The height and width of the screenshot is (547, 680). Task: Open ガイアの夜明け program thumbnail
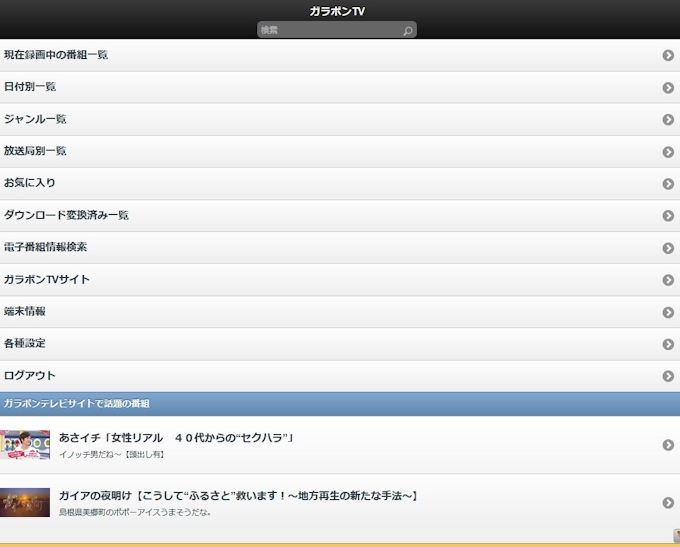pos(25,502)
